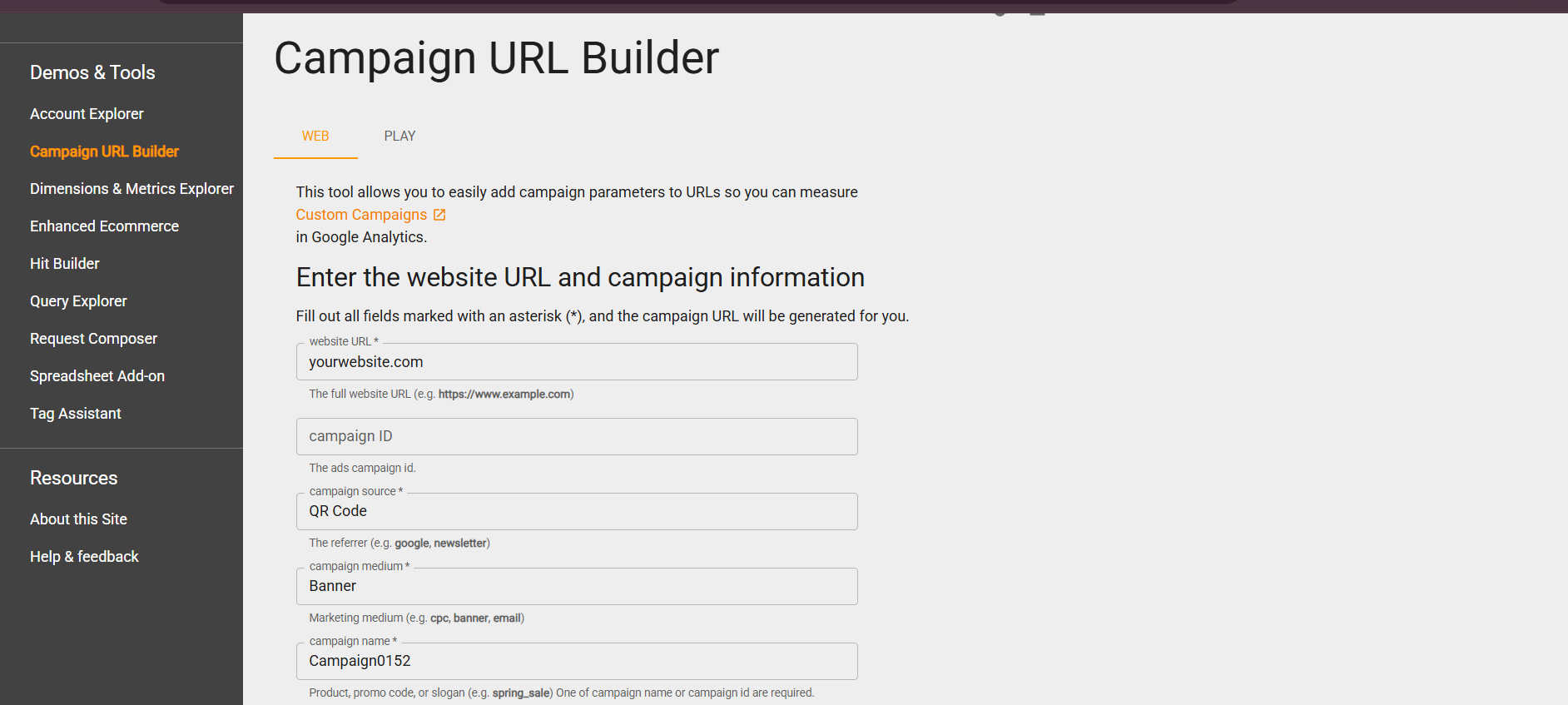
Task: Select the WEB tab
Action: 315,136
